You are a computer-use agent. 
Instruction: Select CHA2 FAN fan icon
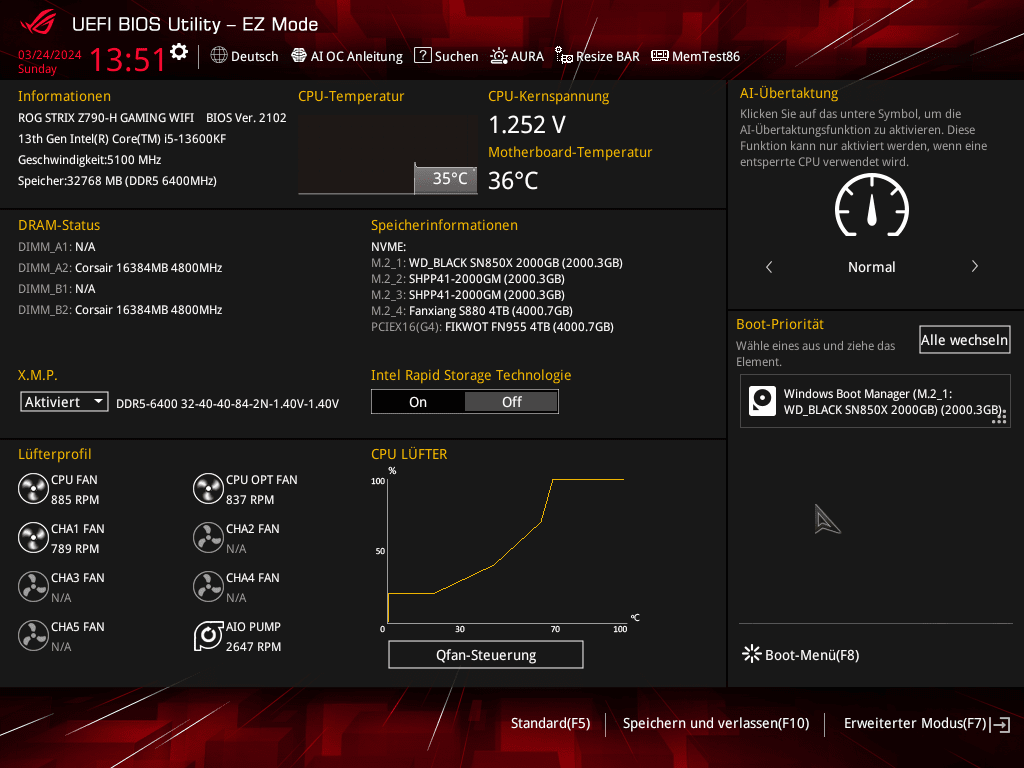tap(208, 537)
